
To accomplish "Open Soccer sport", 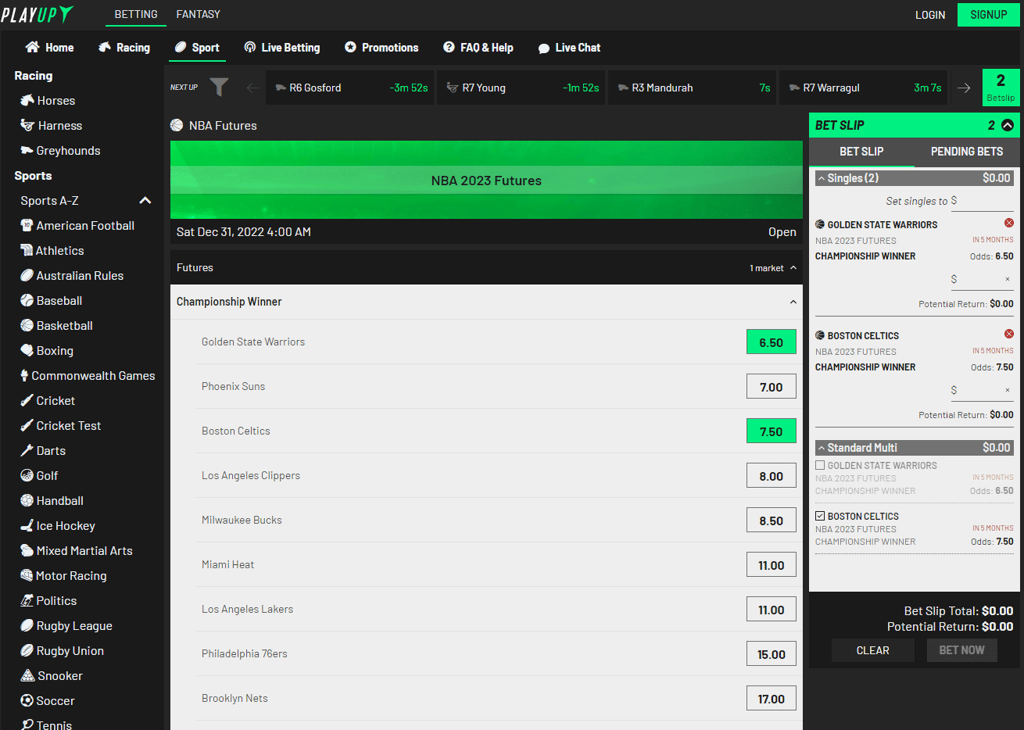I will (x=47, y=701).
